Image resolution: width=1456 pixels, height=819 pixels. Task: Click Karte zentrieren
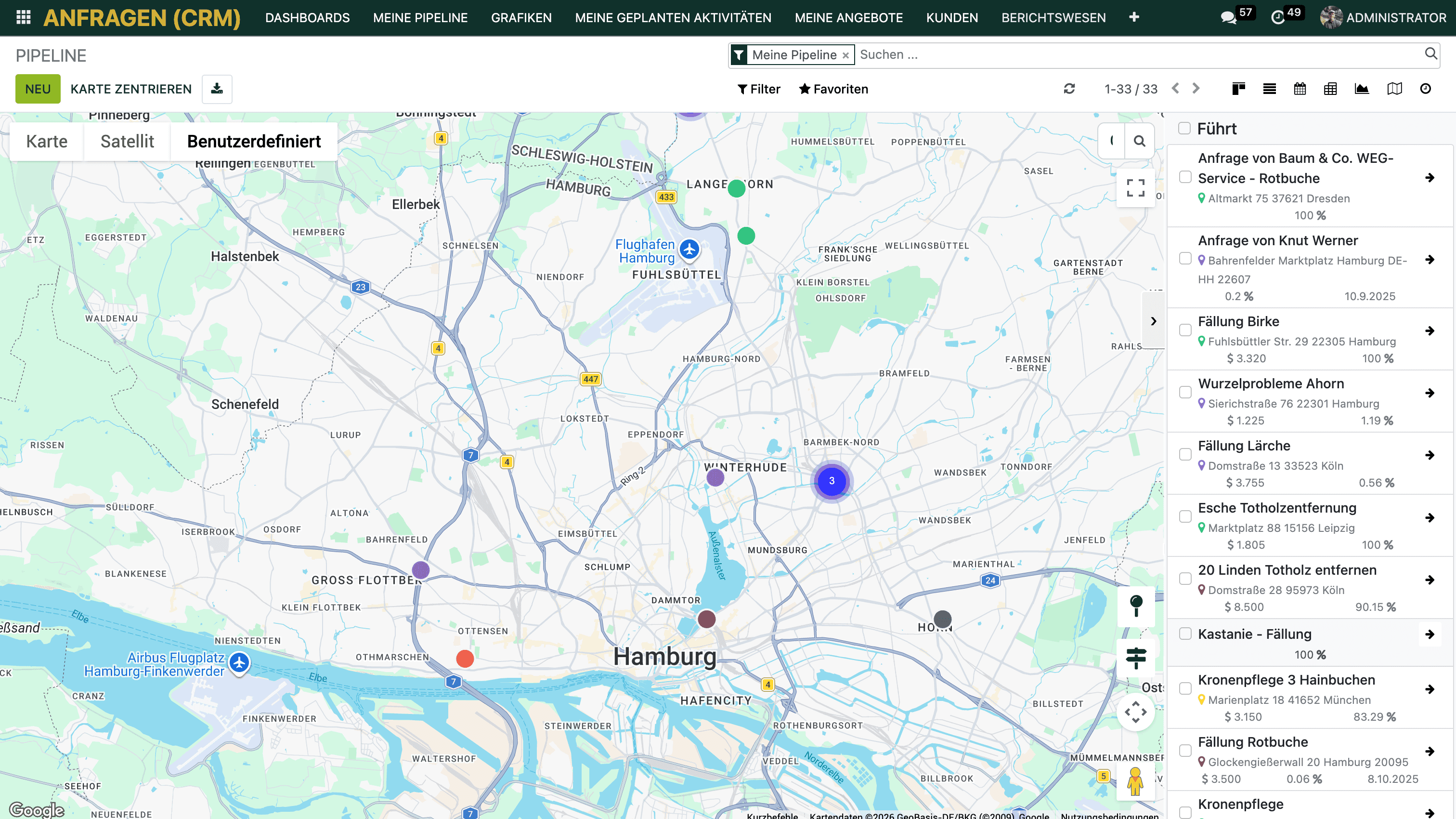coord(130,89)
